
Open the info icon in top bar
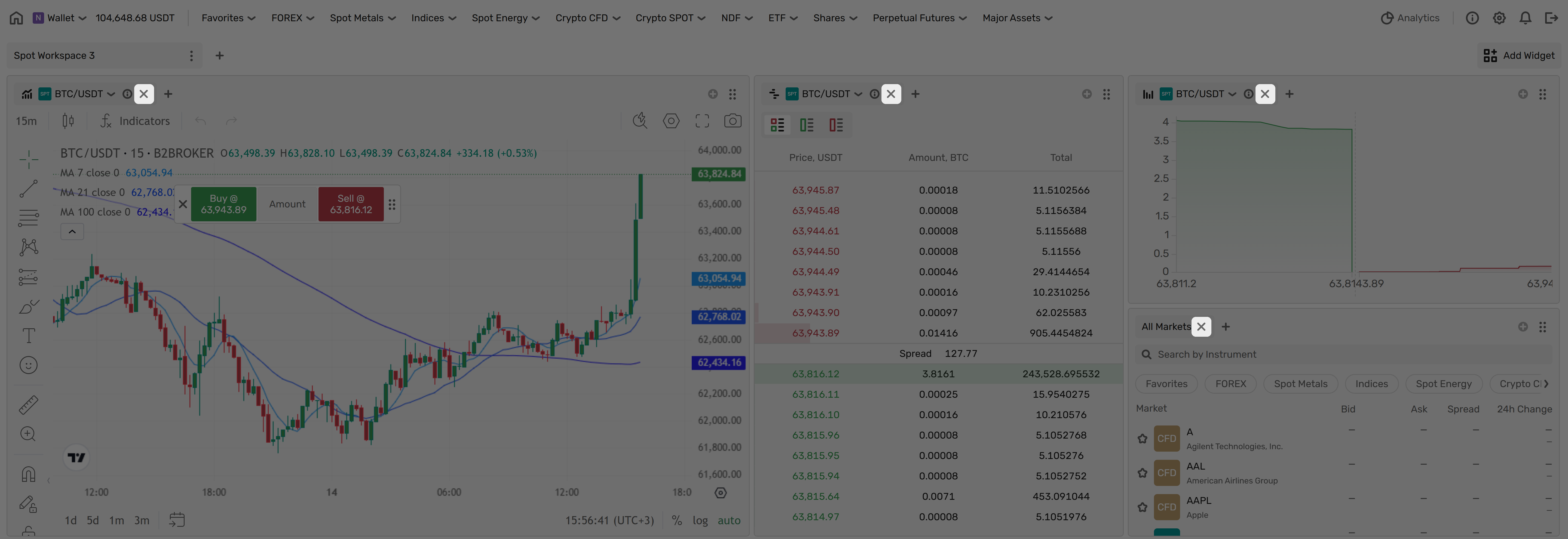[1472, 18]
